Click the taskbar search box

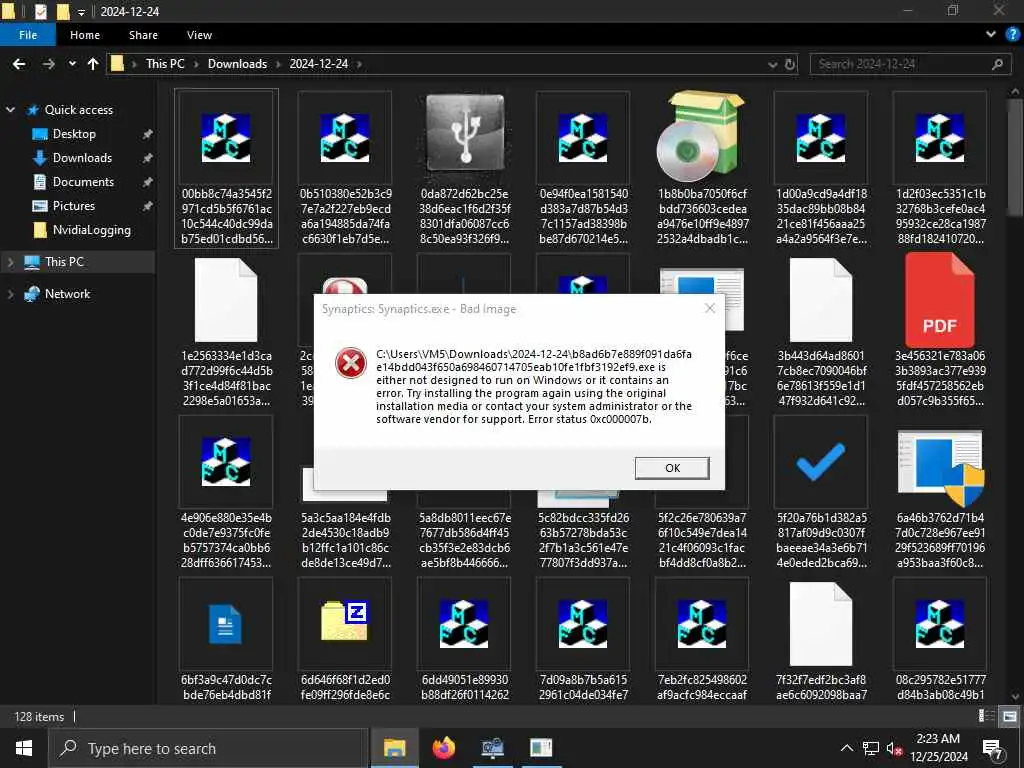208,748
